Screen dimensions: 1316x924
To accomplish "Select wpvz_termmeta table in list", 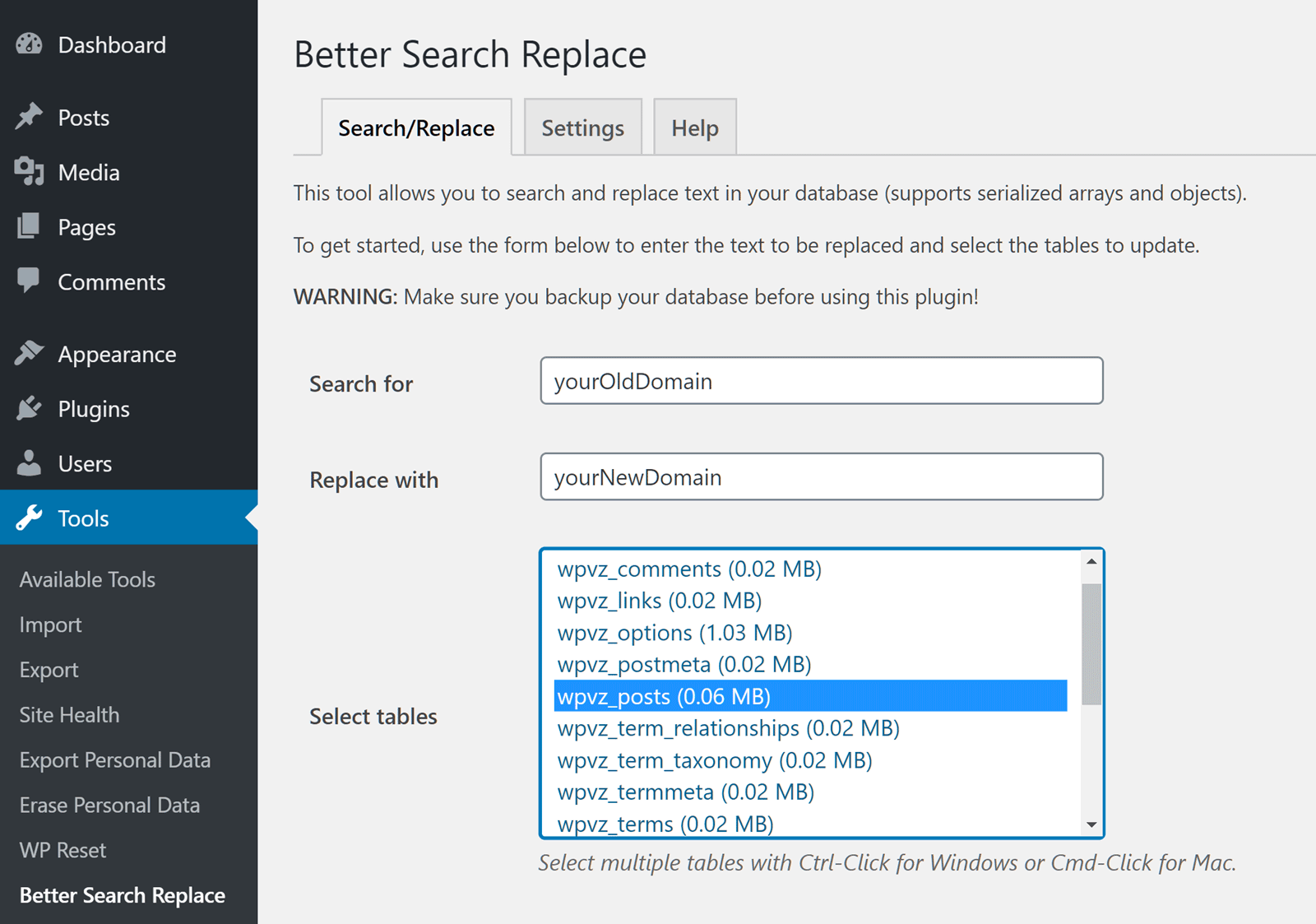I will tap(810, 792).
